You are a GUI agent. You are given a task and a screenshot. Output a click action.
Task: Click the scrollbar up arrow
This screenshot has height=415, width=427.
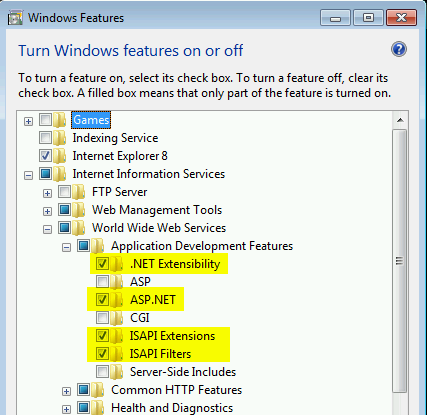(400, 120)
